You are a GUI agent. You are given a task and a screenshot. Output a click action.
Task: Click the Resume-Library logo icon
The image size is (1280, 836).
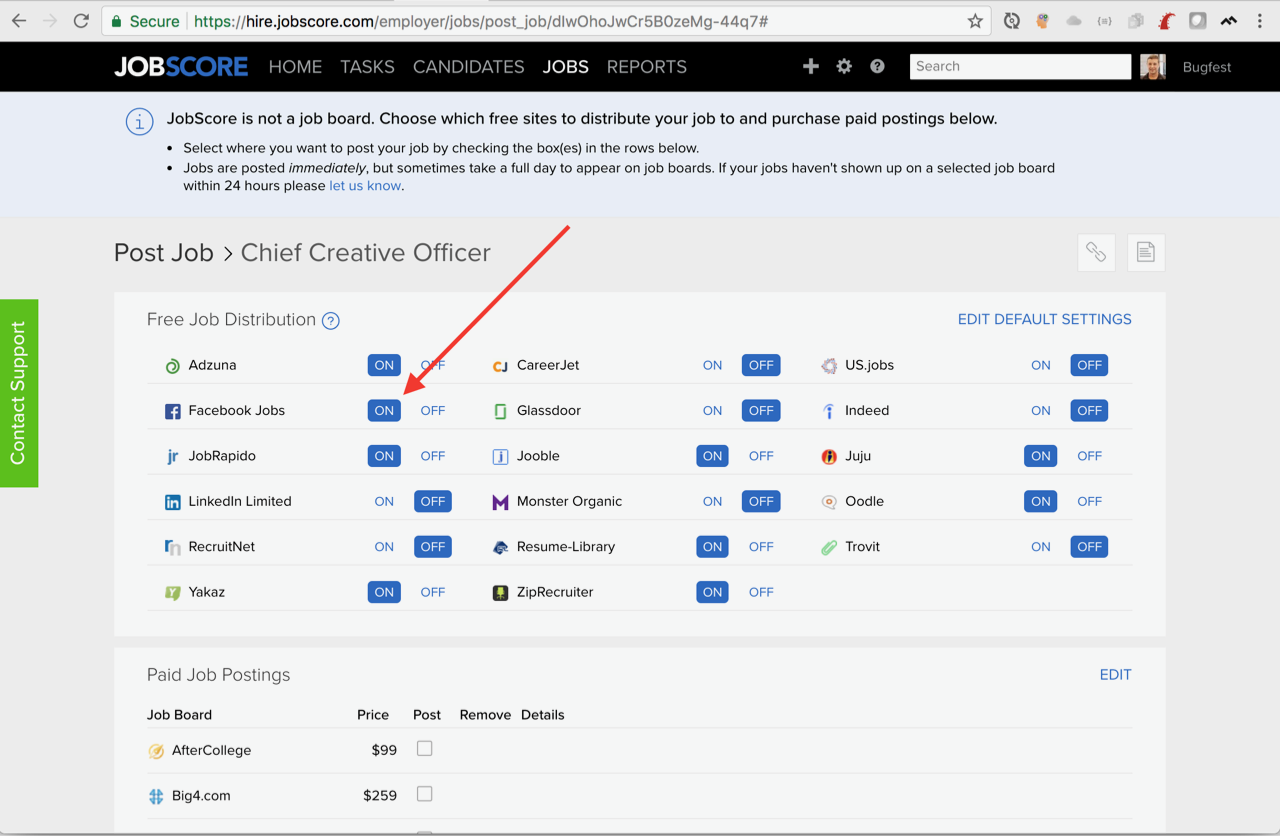[501, 547]
